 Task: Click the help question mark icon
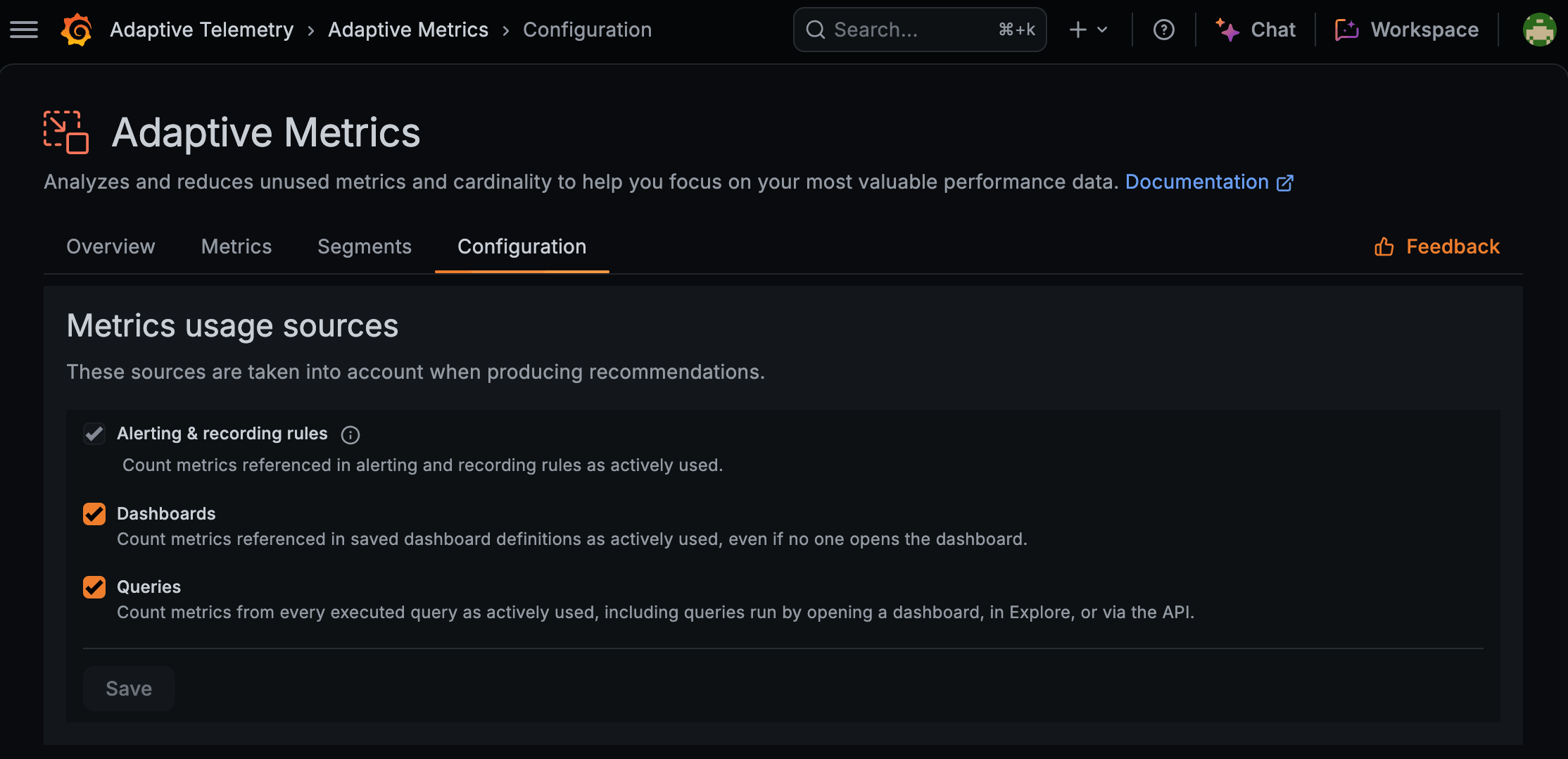1164,30
